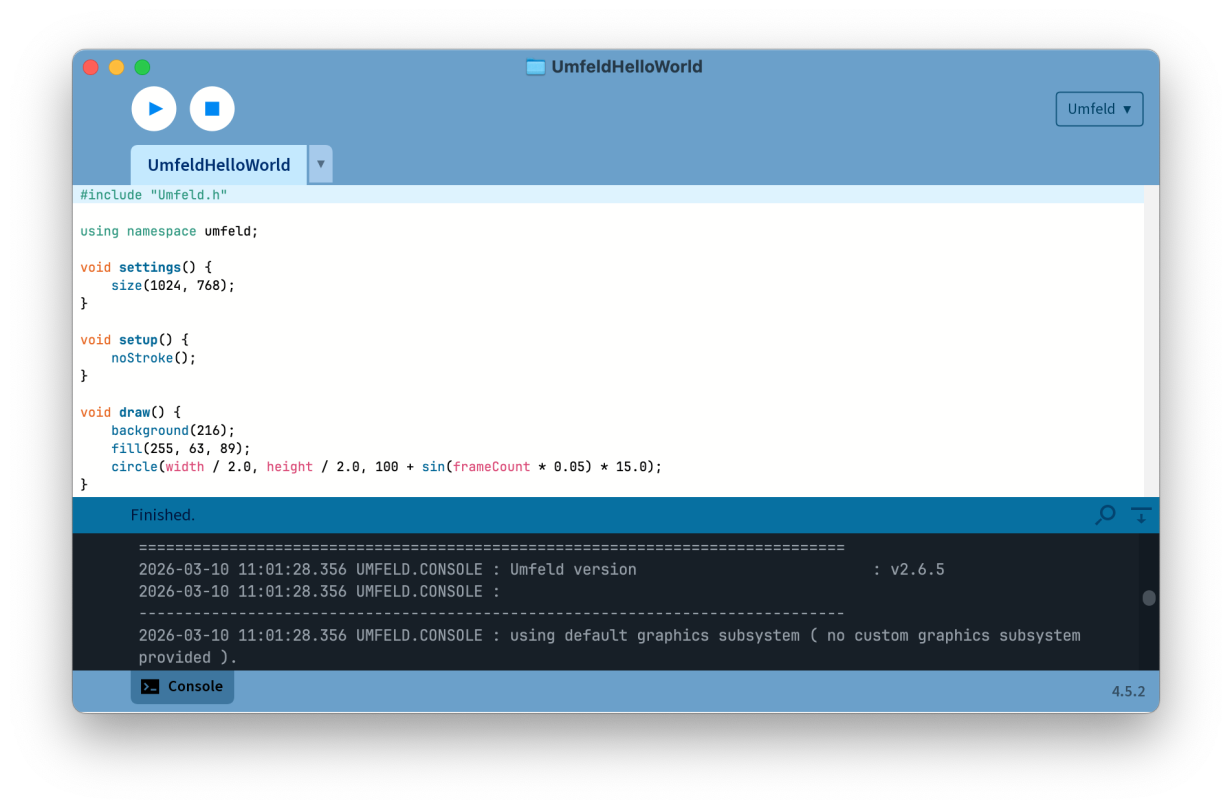Click the Finished. status message
The image size is (1232, 809).
pos(163,515)
